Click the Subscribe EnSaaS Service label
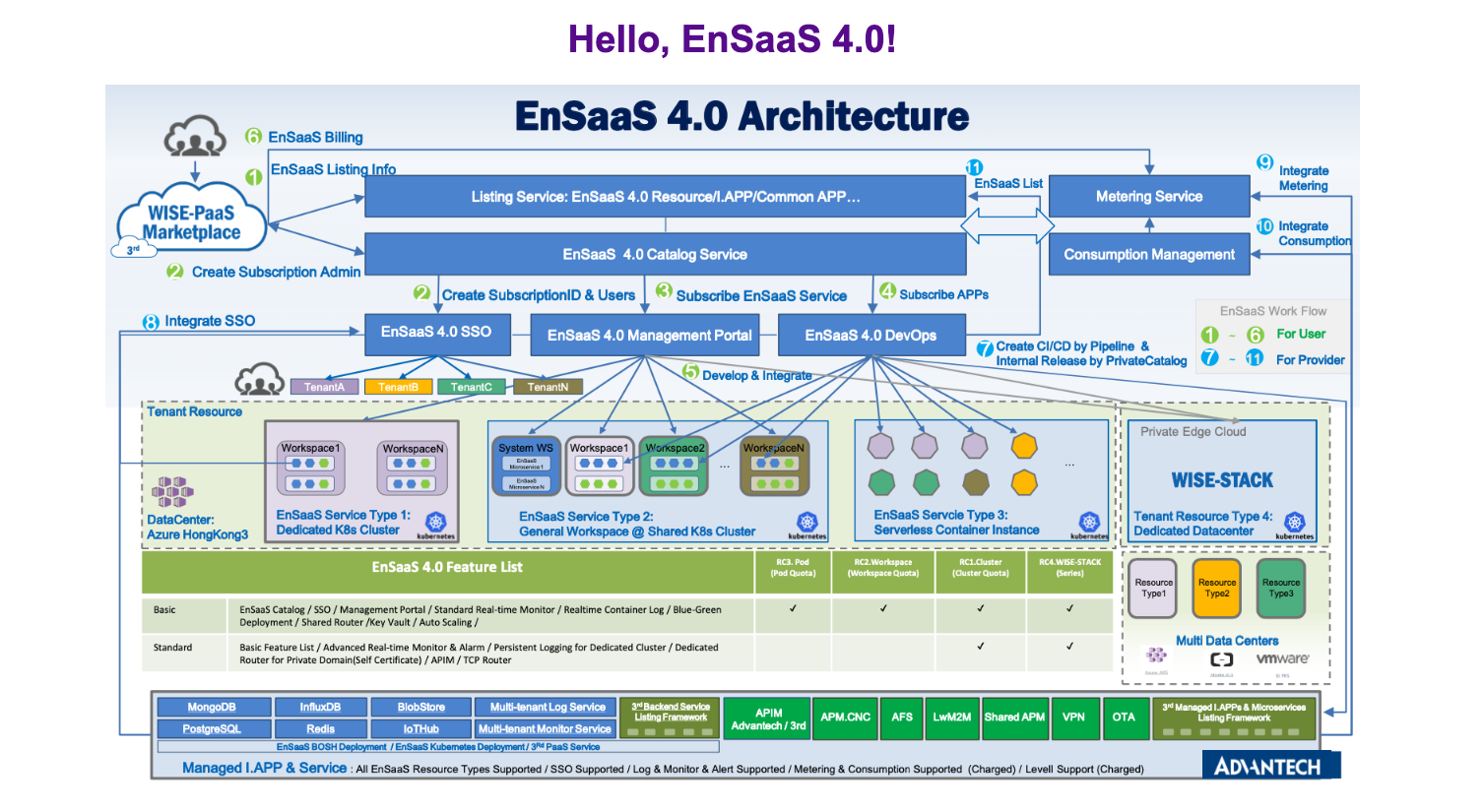The image size is (1484, 812). point(761,296)
